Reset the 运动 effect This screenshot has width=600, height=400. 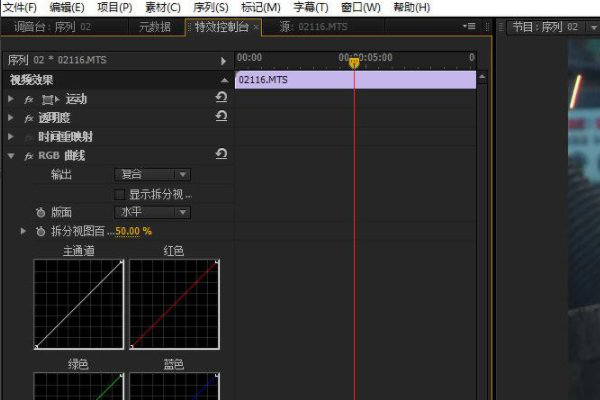(x=221, y=98)
